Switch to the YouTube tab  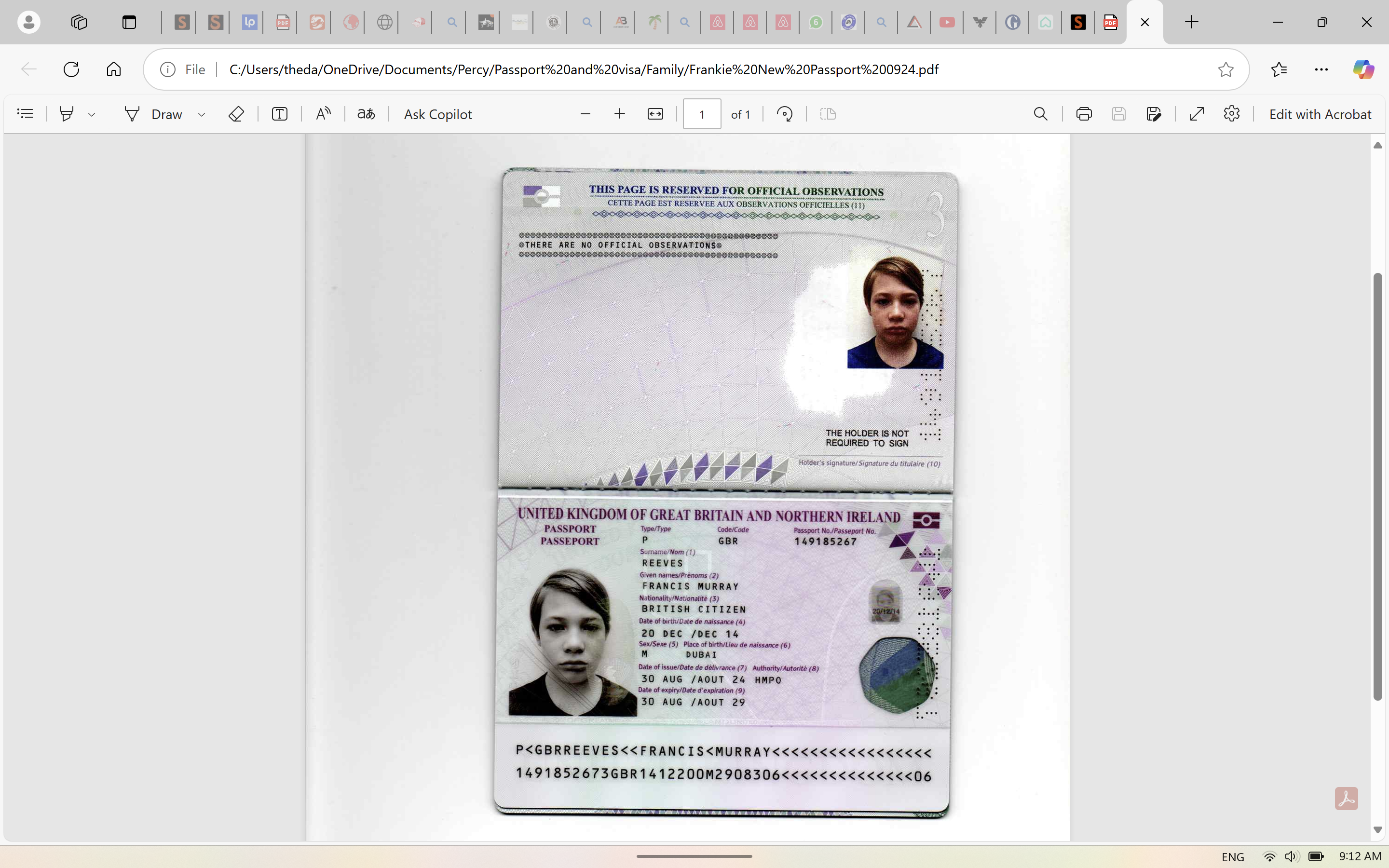click(x=947, y=22)
